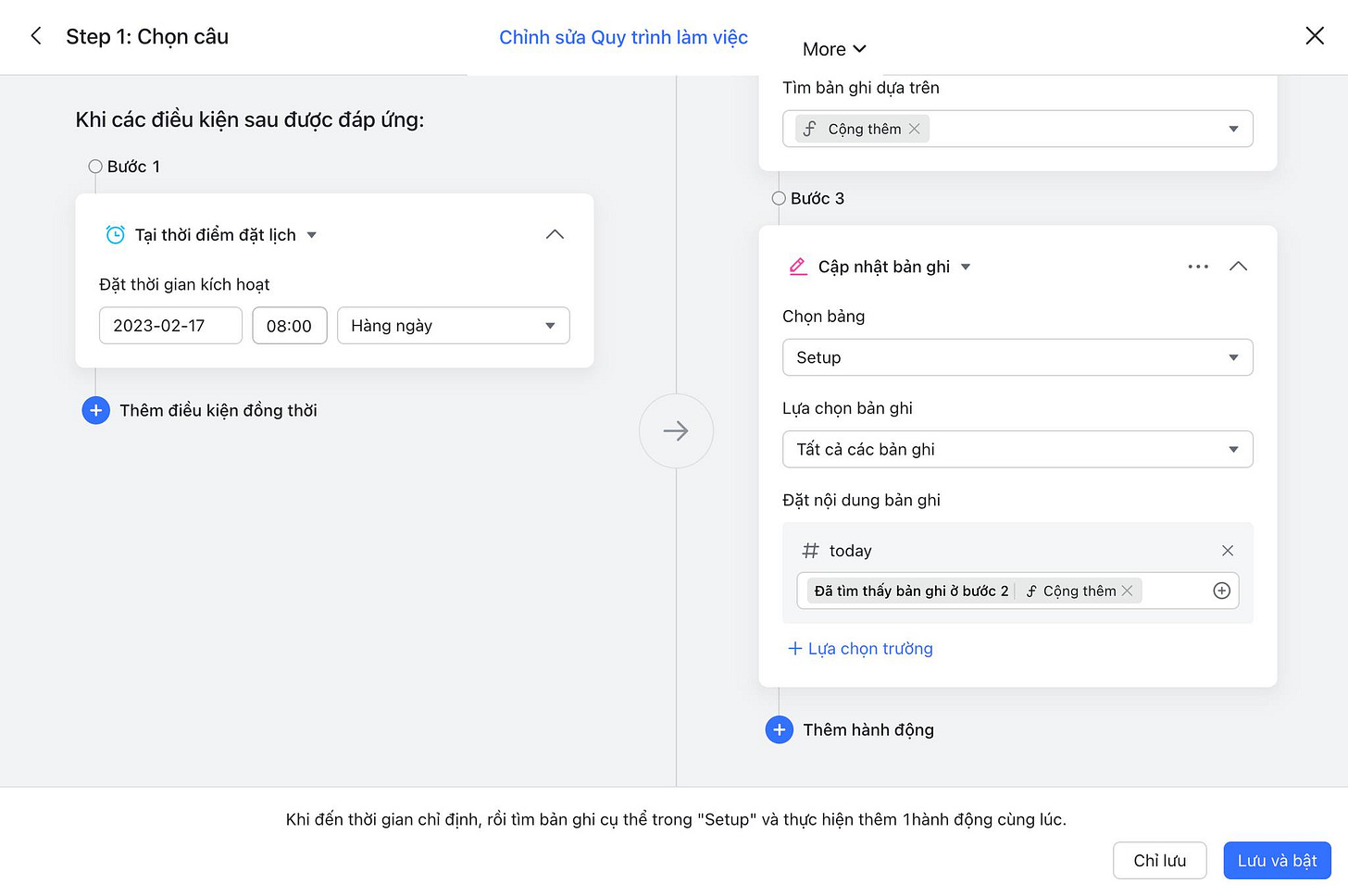Click the Bước 3 step circle marker

tap(779, 198)
